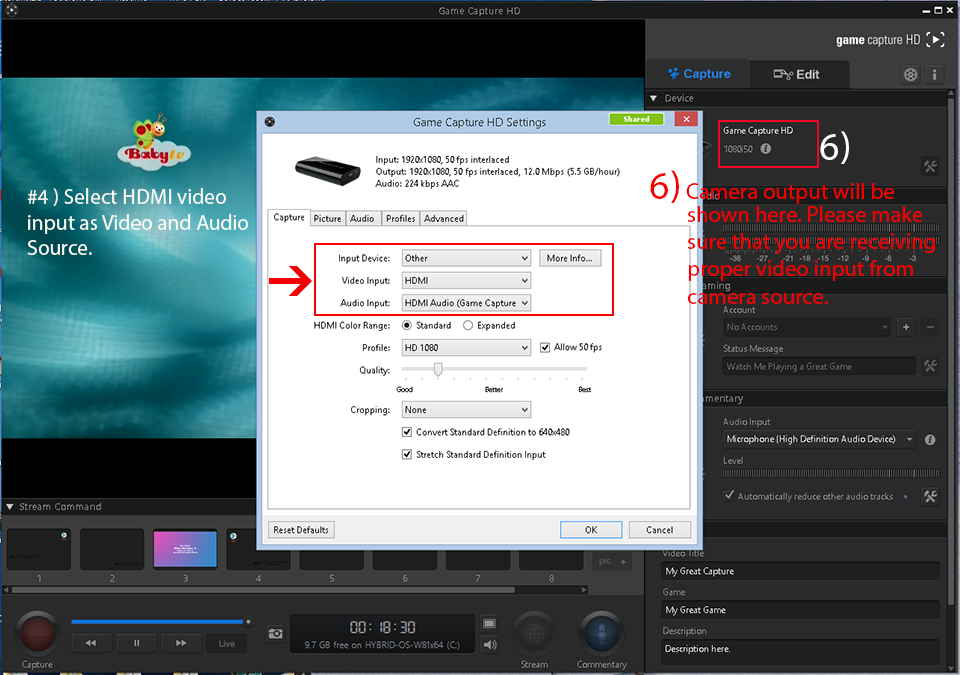Screen dimensions: 960x675
Task: Open the gear preferences icon beside Edit tab
Action: (910, 75)
